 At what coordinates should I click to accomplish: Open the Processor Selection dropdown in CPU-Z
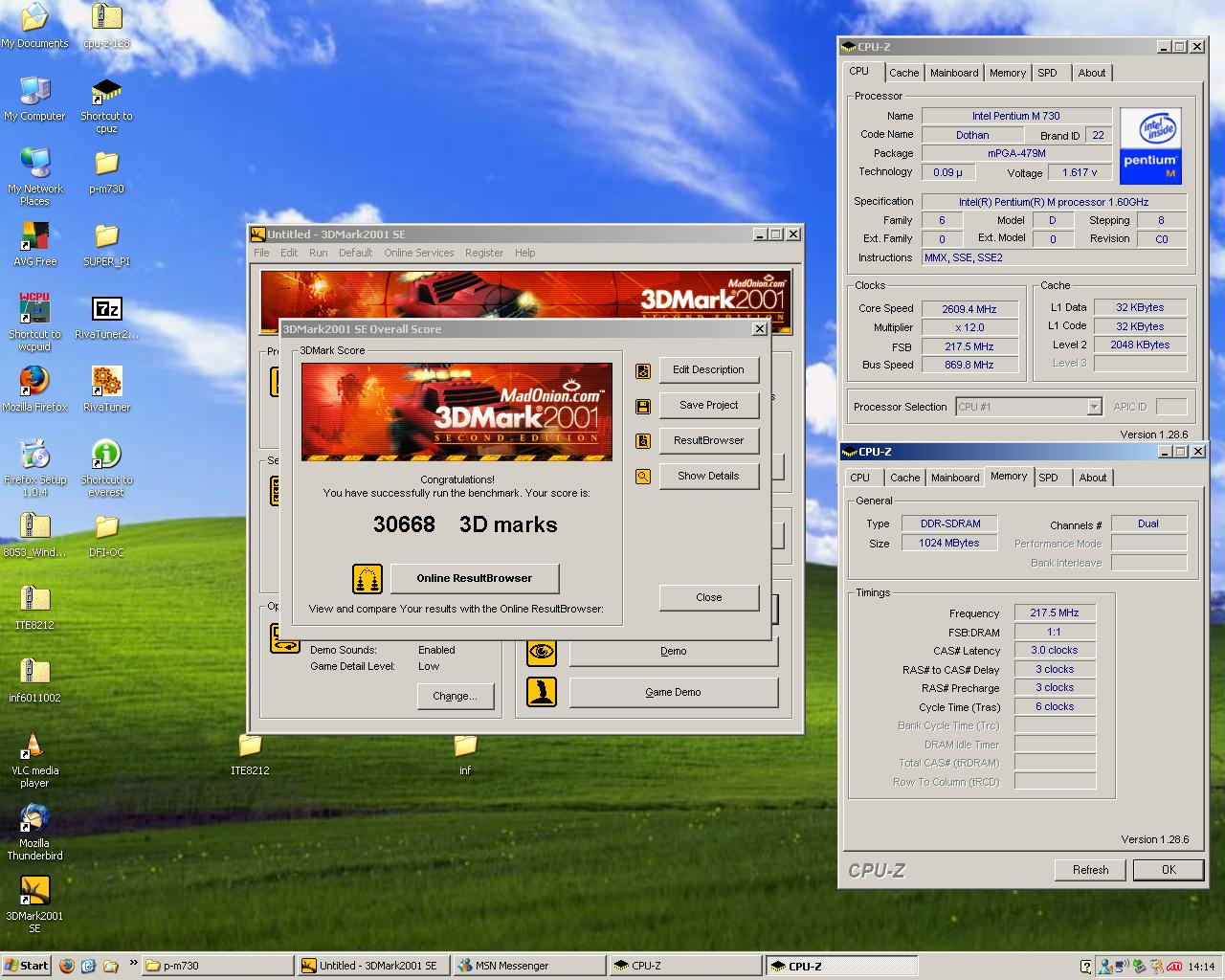coord(1030,407)
